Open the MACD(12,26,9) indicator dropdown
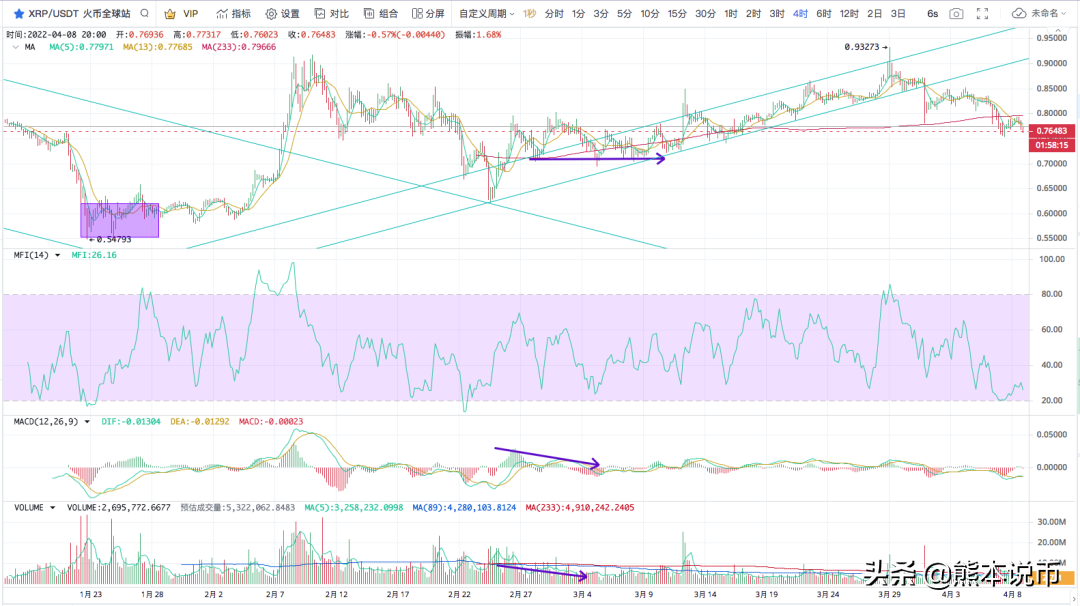The width and height of the screenshot is (1080, 606). (x=89, y=422)
